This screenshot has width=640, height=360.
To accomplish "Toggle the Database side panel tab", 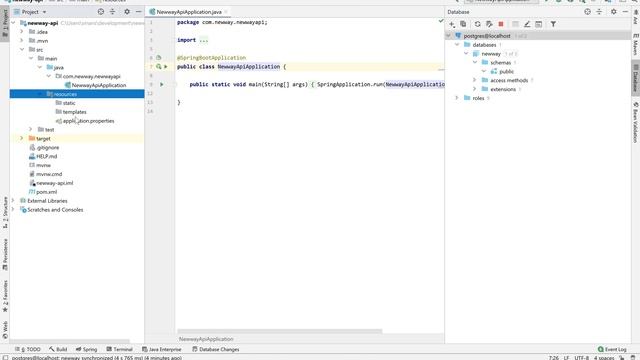I will click(636, 78).
